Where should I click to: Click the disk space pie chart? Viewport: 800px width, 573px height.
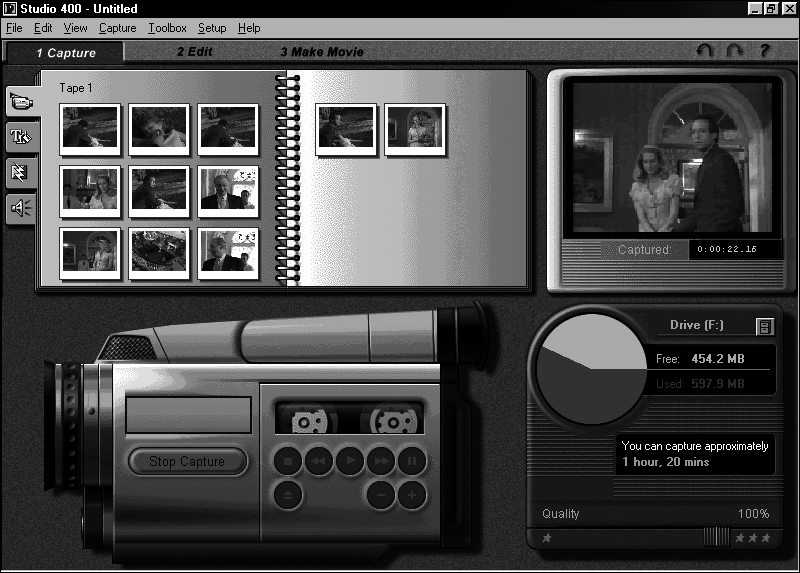pyautogui.click(x=591, y=368)
